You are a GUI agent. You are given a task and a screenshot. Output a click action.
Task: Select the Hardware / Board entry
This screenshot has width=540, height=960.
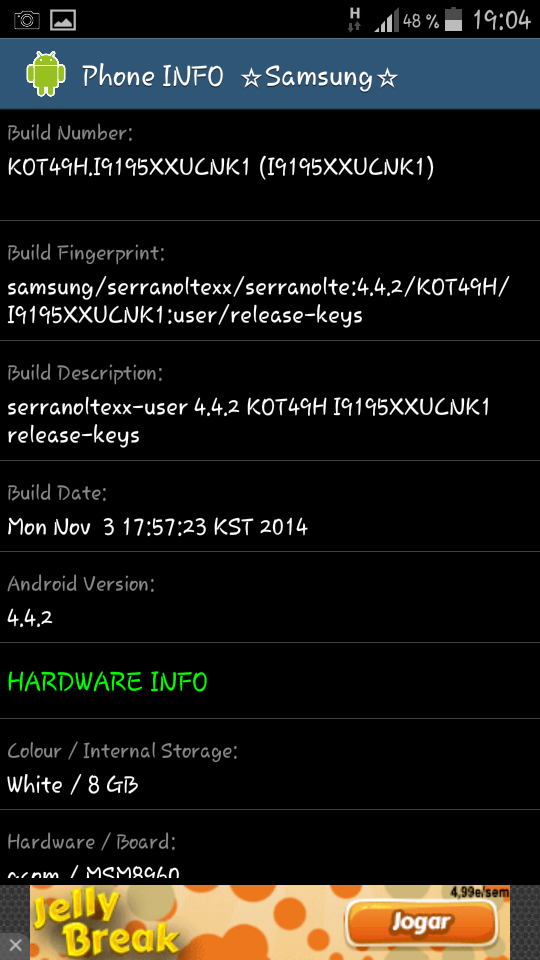coord(270,847)
